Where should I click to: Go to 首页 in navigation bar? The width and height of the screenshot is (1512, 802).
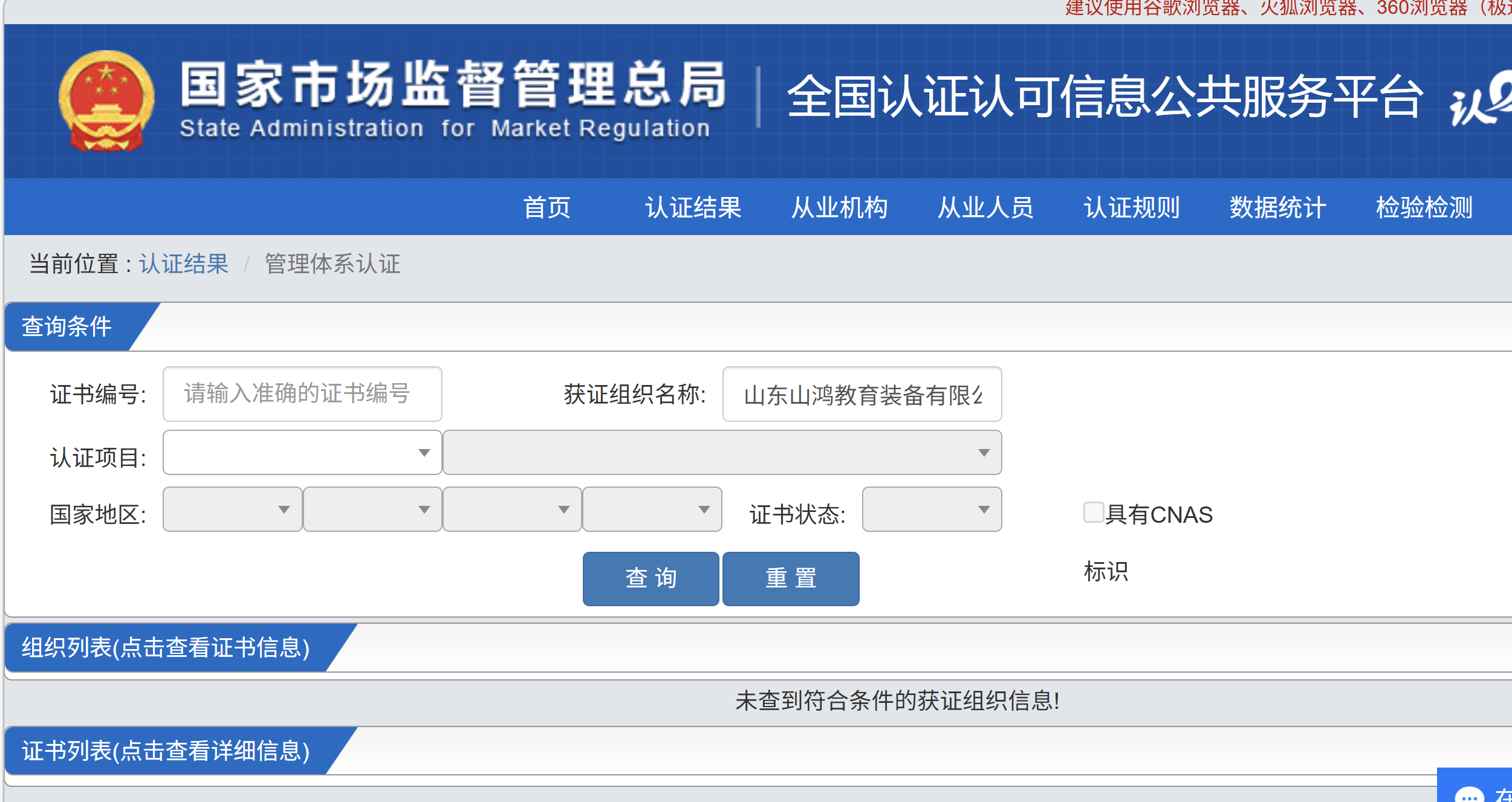547,207
